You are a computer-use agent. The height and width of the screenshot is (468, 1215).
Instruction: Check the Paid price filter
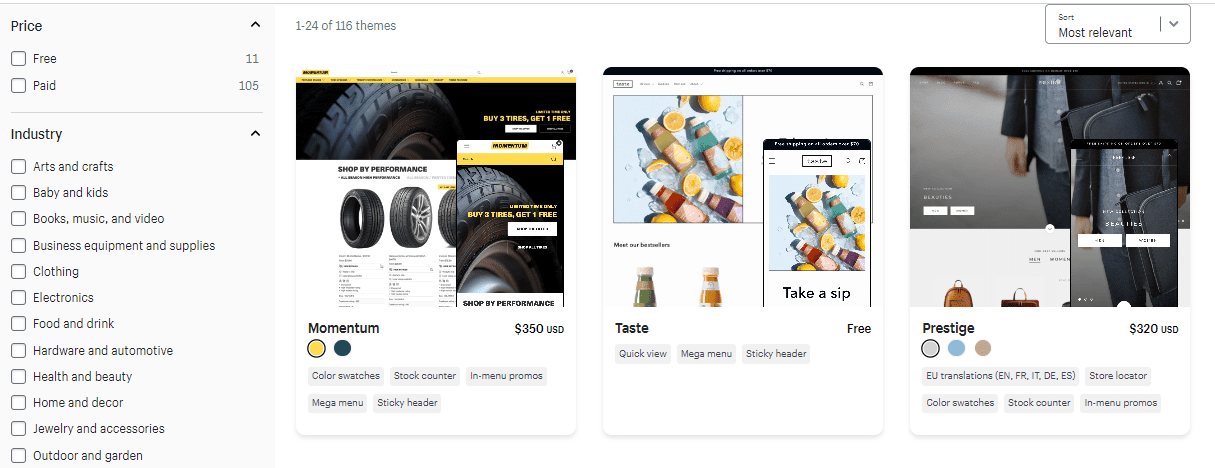[x=18, y=86]
